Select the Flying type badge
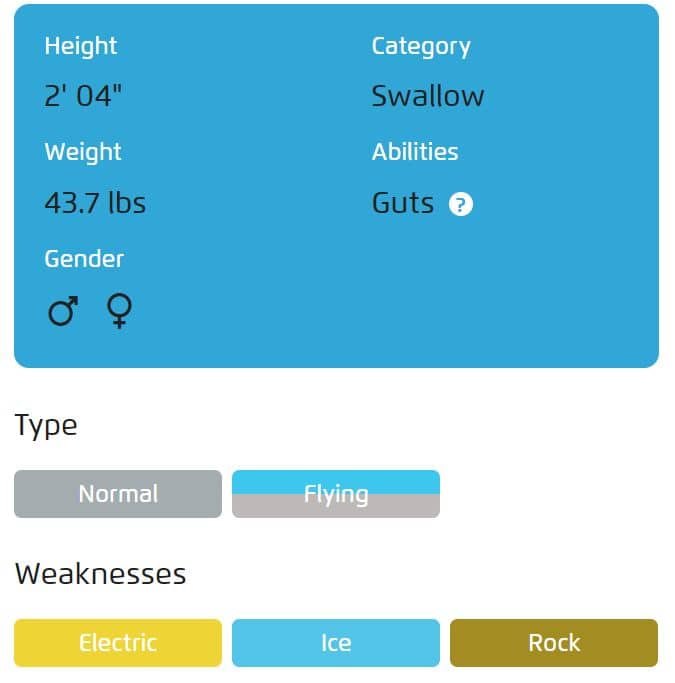The width and height of the screenshot is (675, 683). tap(336, 494)
